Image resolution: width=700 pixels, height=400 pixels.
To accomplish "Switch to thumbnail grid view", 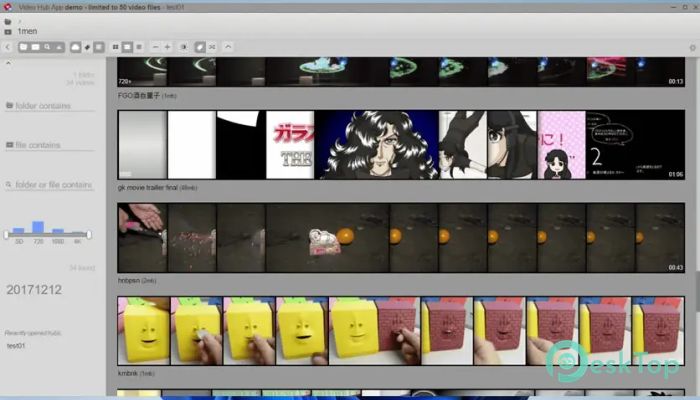I will 116,47.
